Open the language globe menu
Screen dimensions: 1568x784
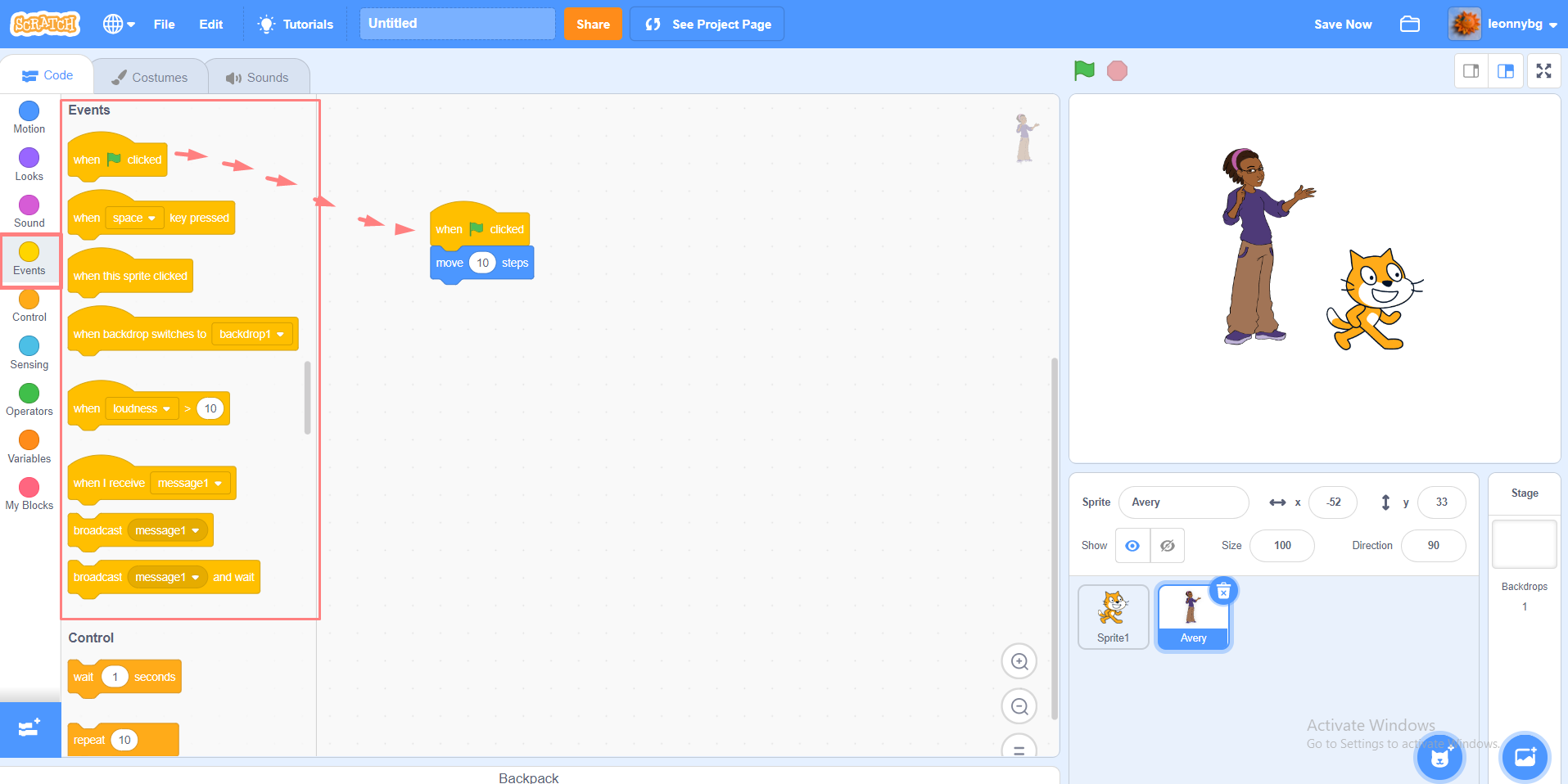pyautogui.click(x=119, y=24)
